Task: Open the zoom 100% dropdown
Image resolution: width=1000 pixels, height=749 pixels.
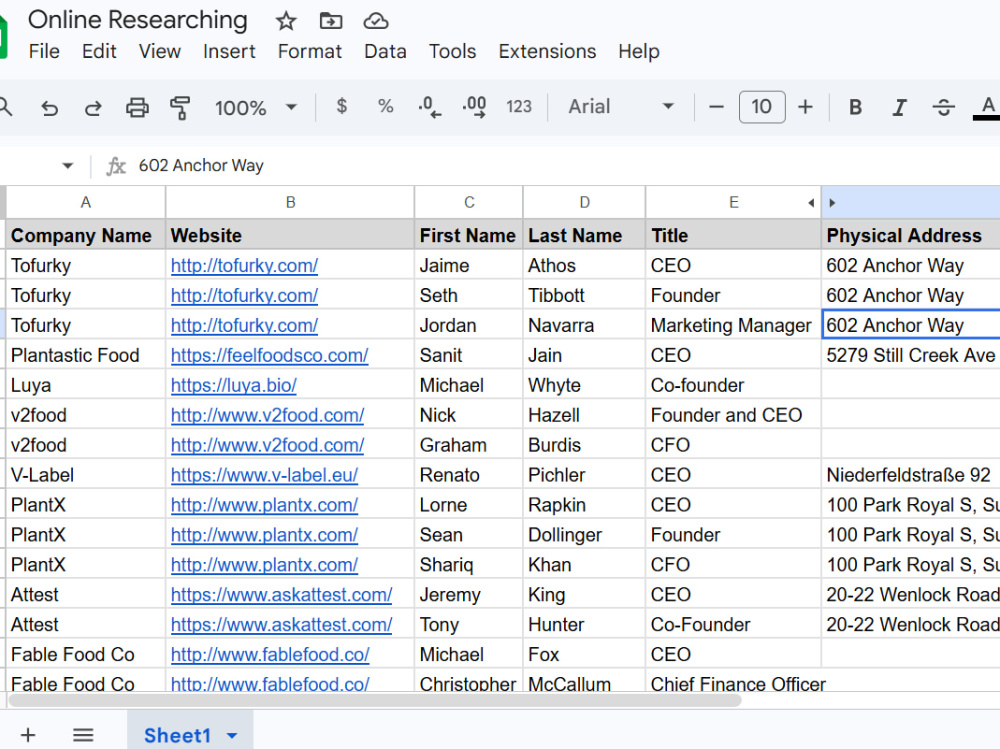Action: coord(255,107)
